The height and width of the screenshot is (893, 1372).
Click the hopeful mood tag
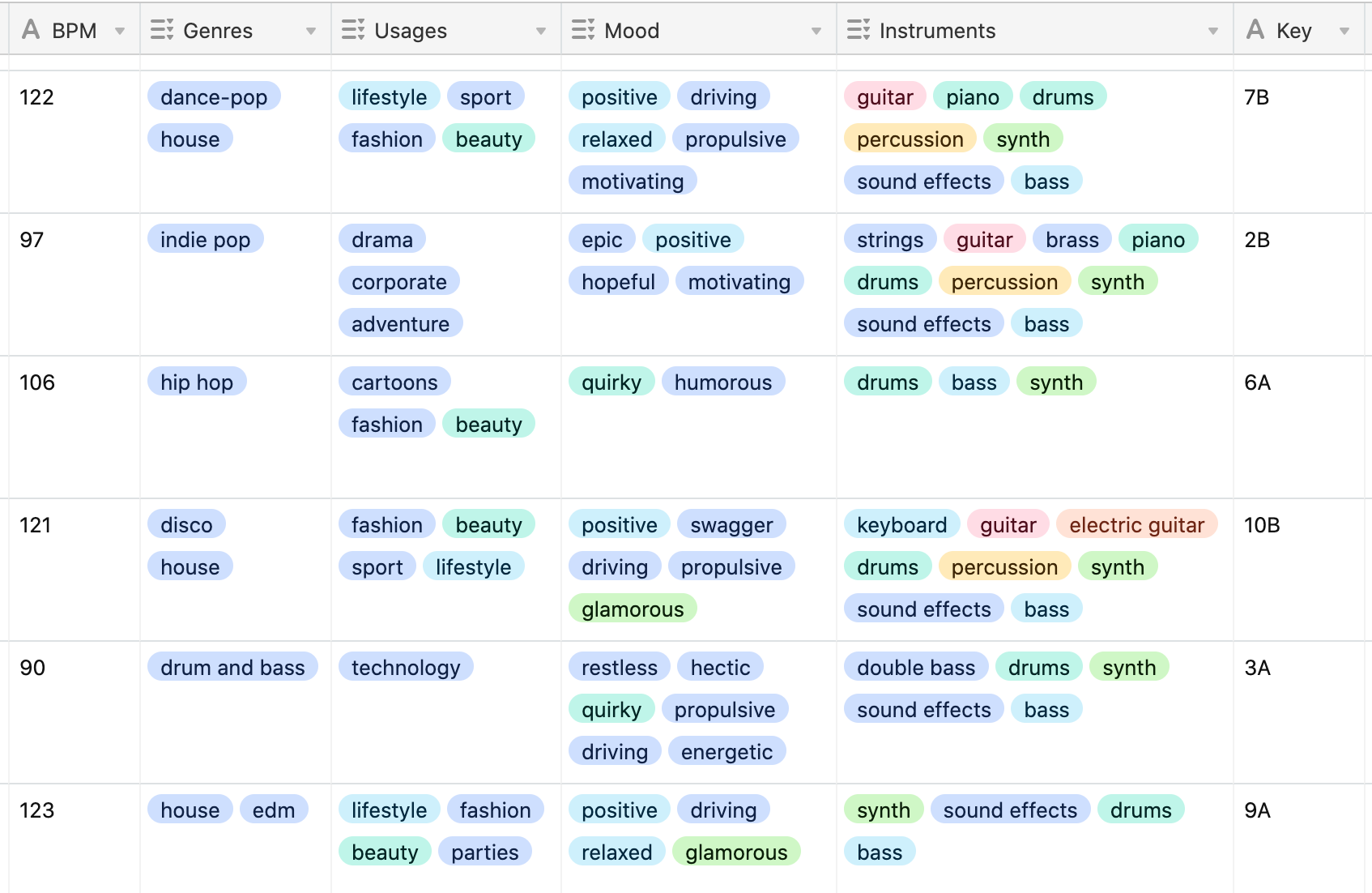(x=618, y=282)
